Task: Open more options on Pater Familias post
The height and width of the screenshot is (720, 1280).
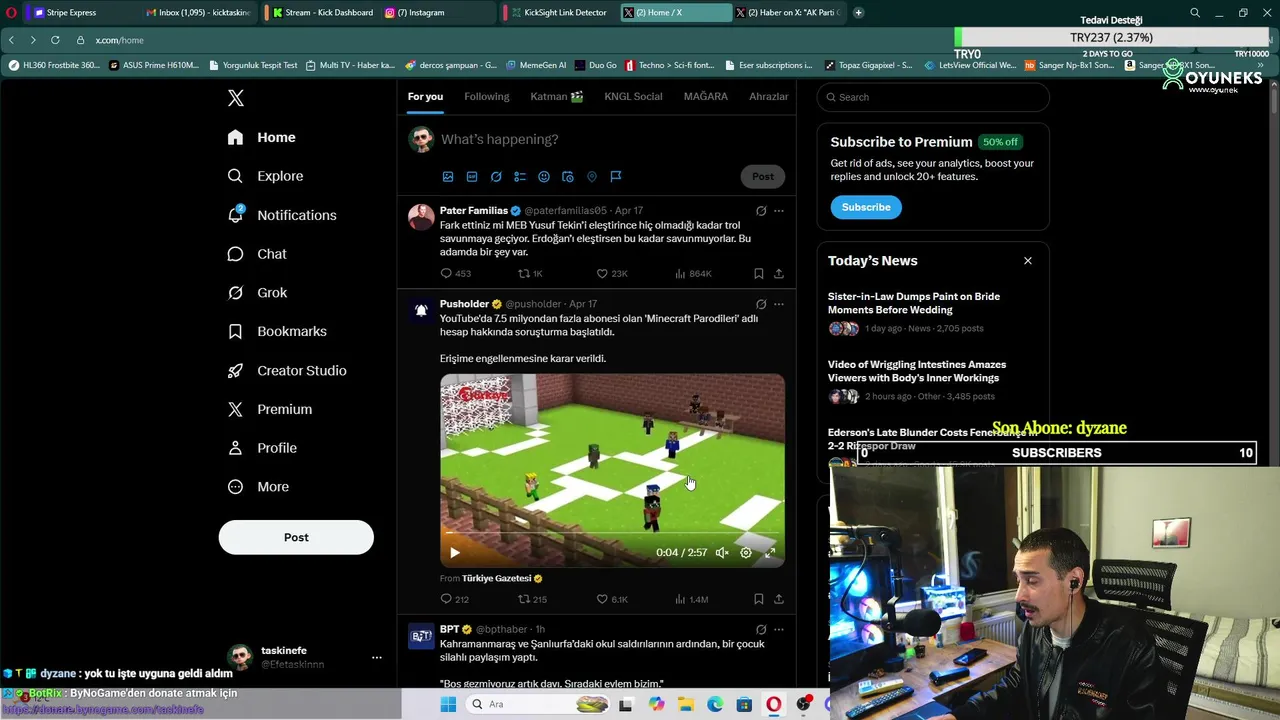Action: click(x=779, y=211)
